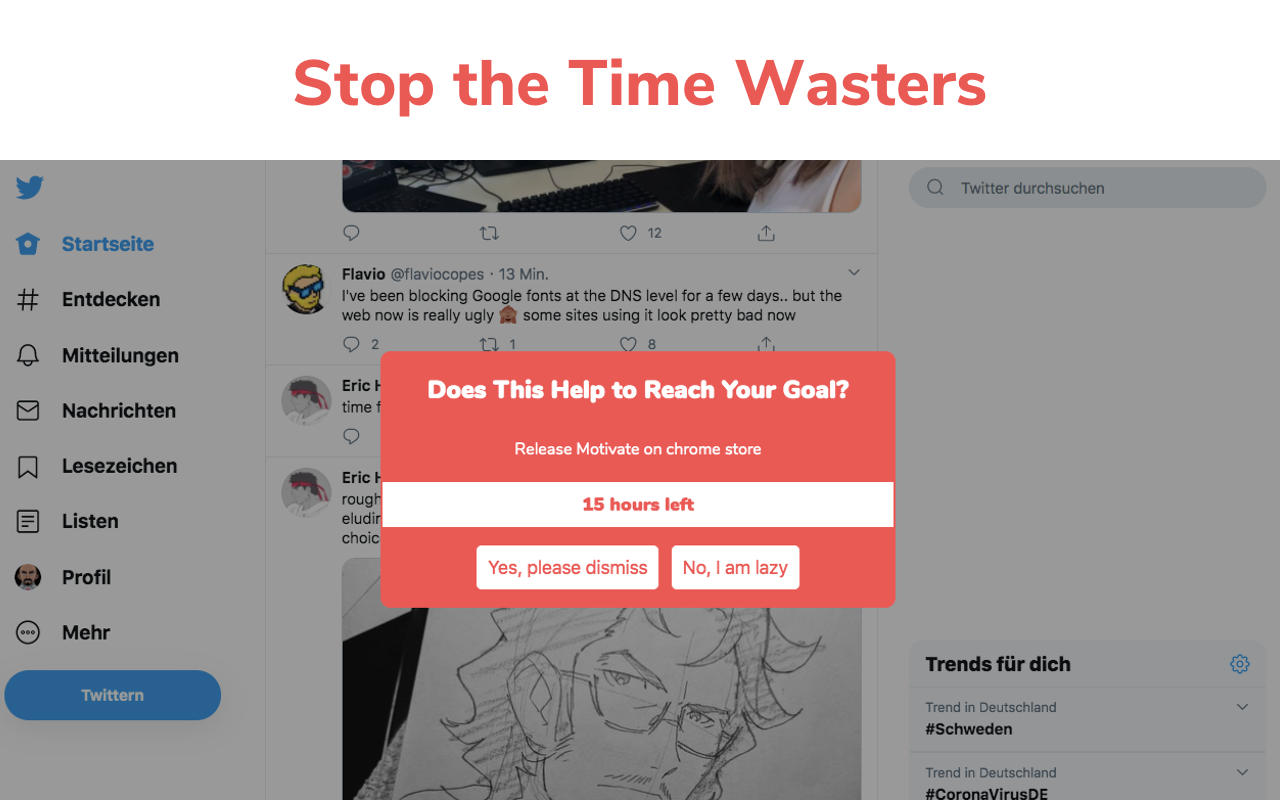Open Trends settings gear icon
Image resolution: width=1280 pixels, height=800 pixels.
tap(1240, 664)
